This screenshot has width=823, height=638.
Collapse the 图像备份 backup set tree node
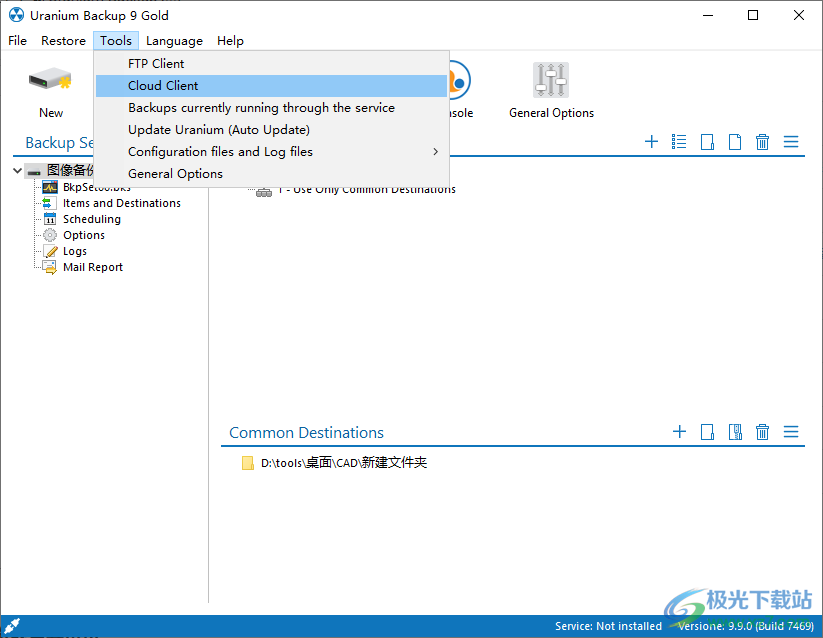[18, 171]
